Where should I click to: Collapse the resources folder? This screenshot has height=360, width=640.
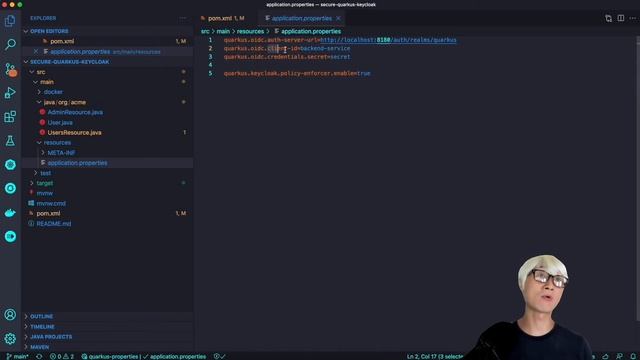click(57, 142)
